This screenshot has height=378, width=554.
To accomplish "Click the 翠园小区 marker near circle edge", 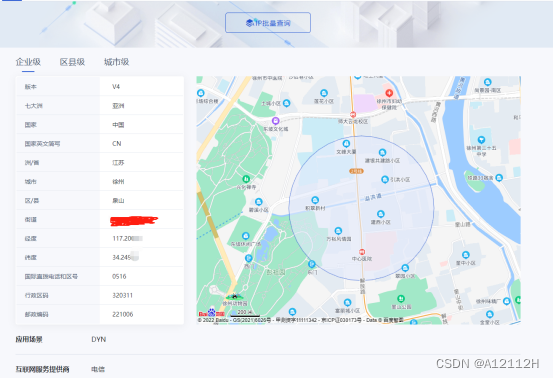I will (405, 268).
